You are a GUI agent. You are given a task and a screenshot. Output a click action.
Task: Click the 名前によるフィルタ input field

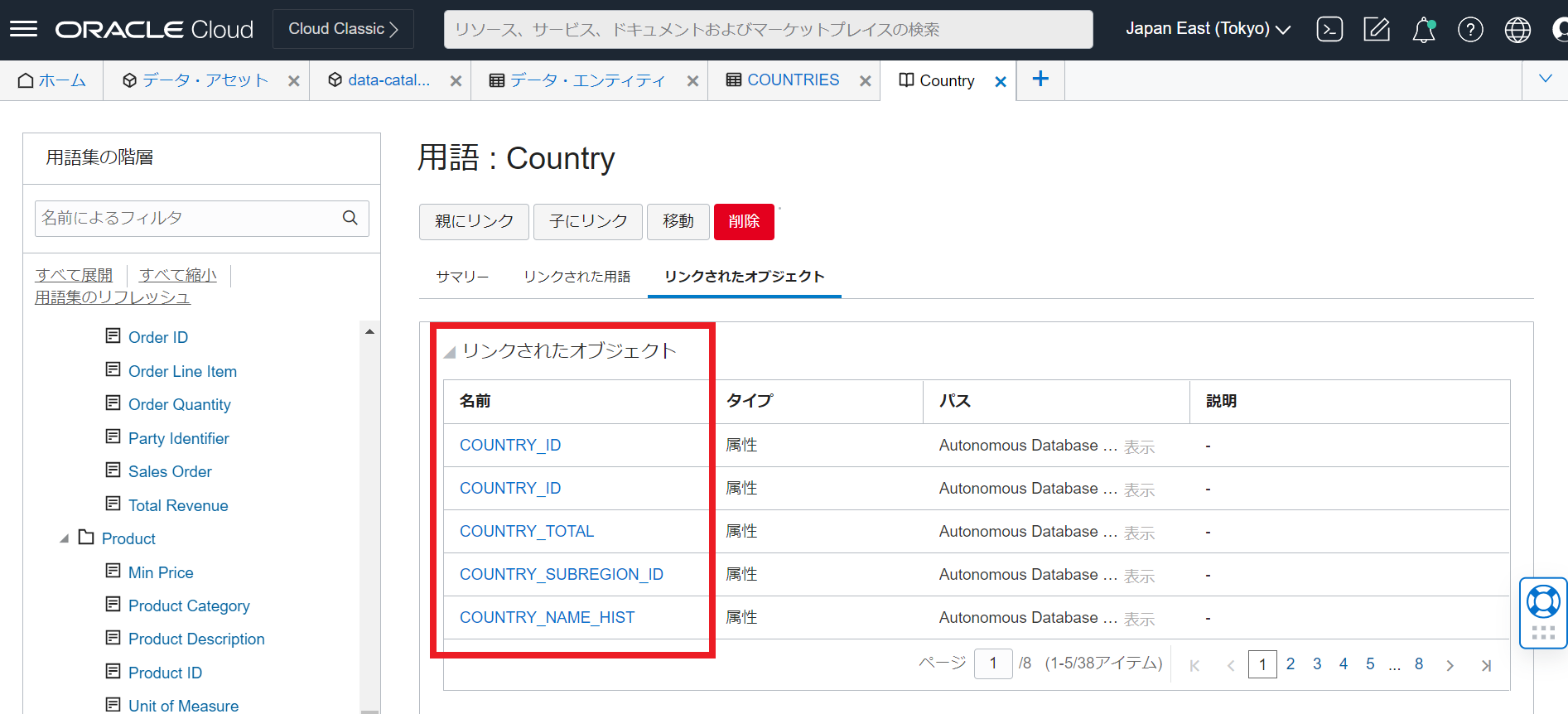pyautogui.click(x=186, y=218)
